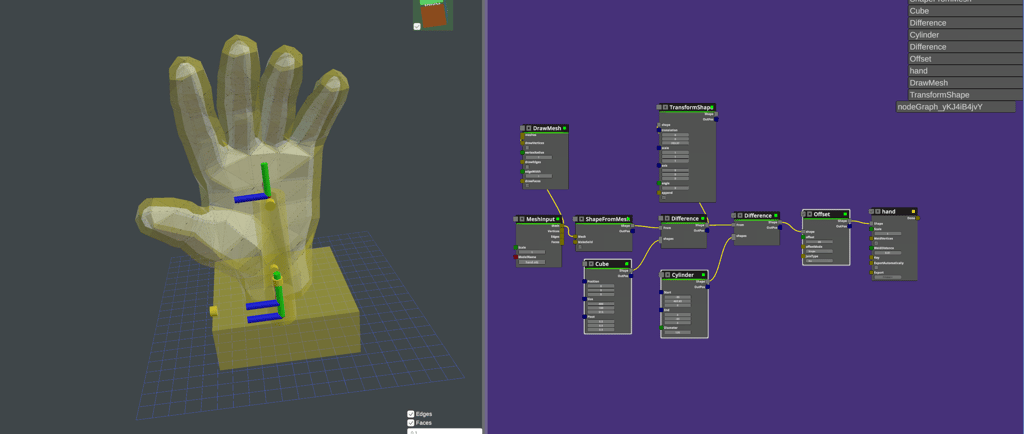Select the Cube node header

(607, 264)
